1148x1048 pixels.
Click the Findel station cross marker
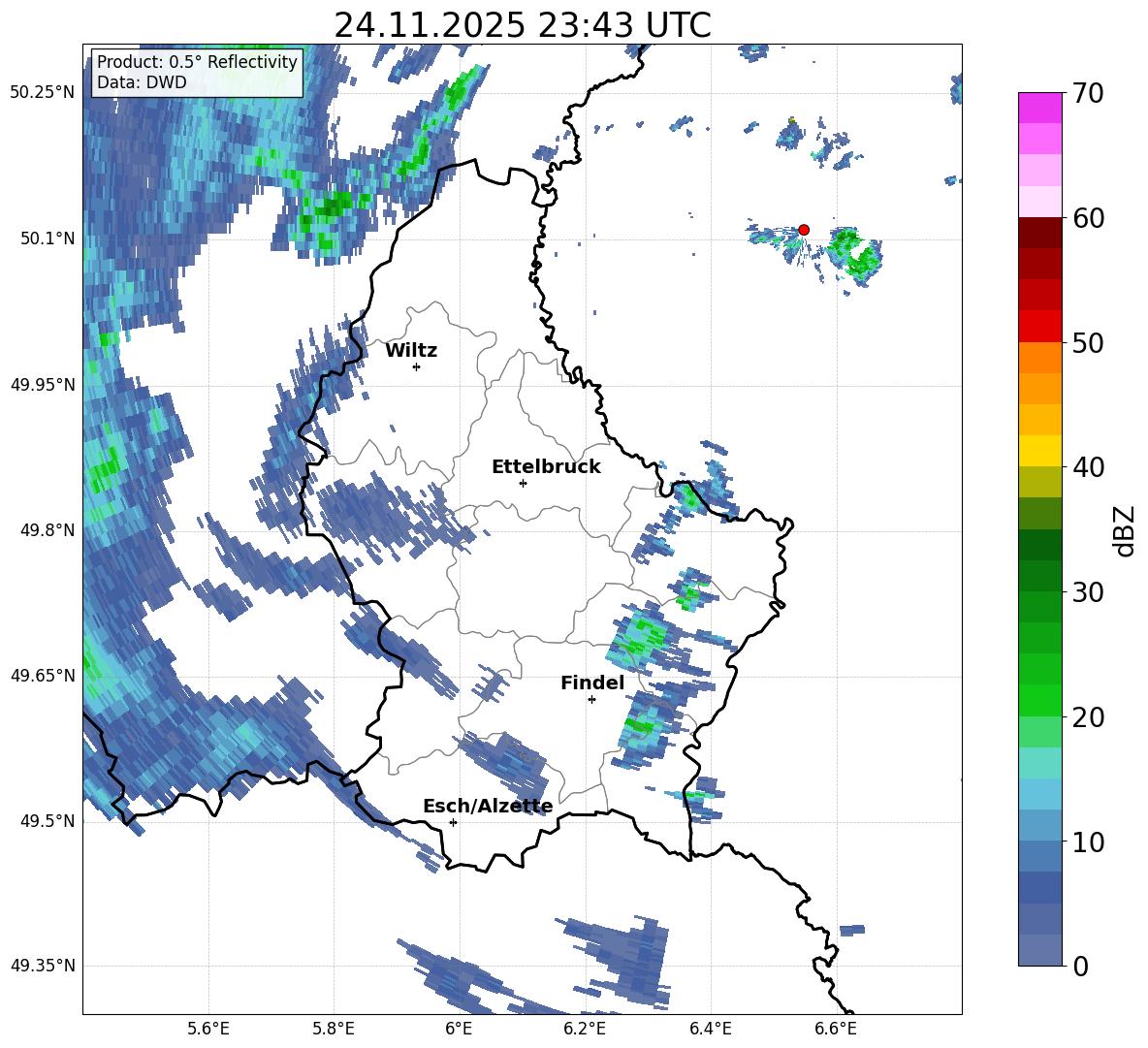[591, 700]
